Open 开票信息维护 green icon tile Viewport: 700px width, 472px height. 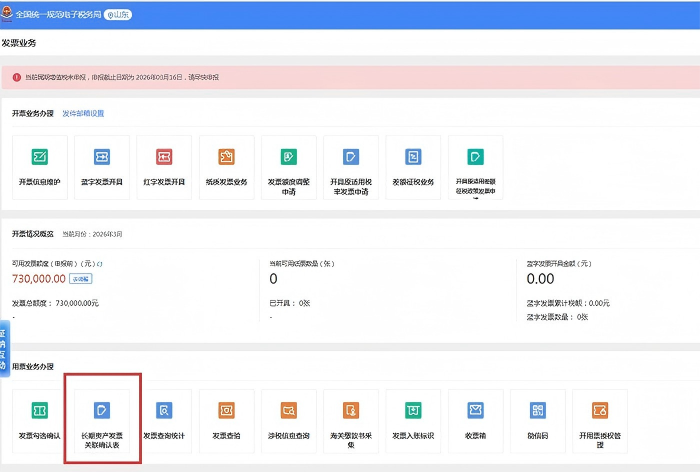click(40, 167)
